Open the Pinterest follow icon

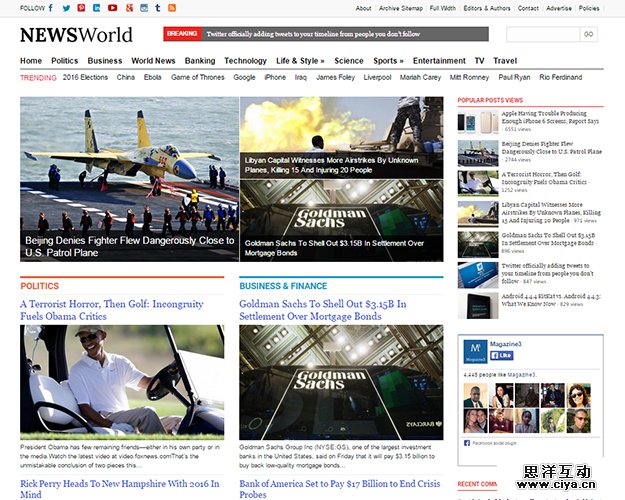[x=81, y=8]
